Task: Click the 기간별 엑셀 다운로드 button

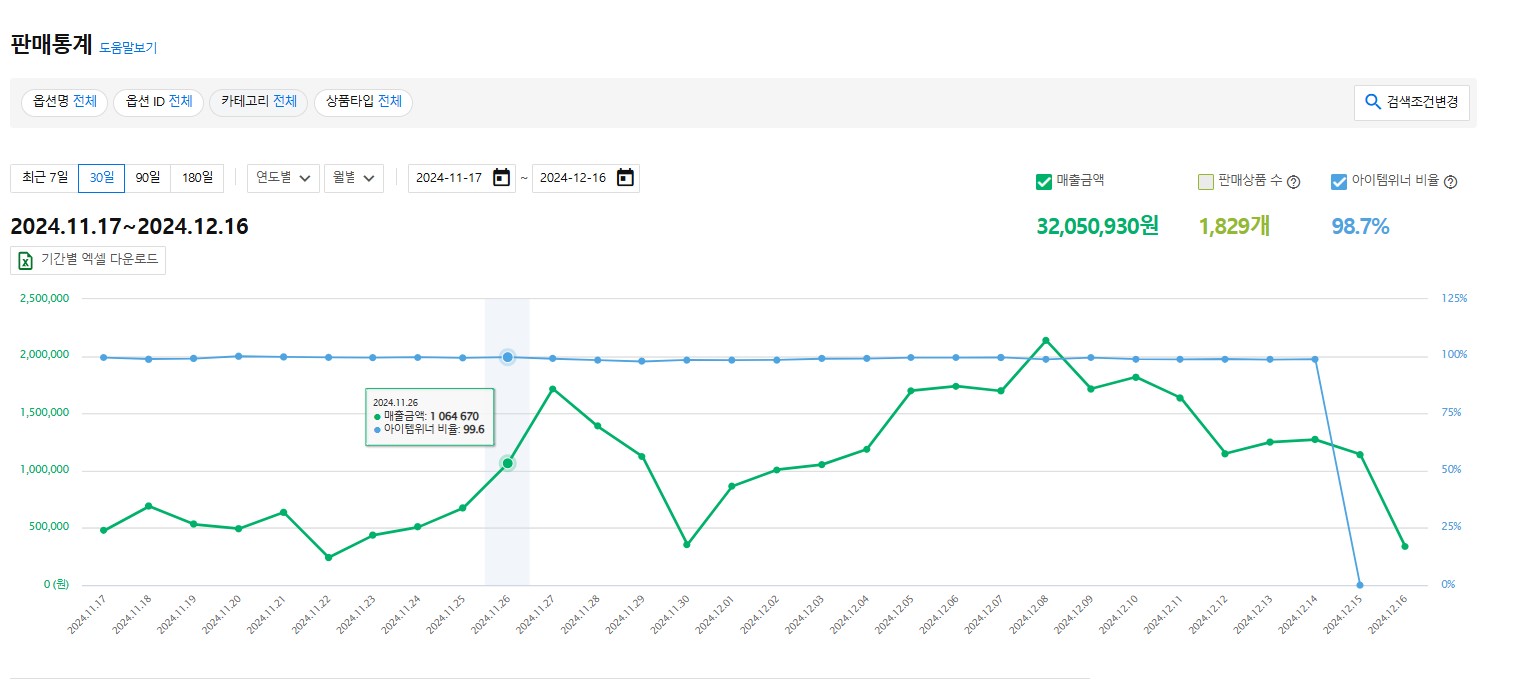Action: [88, 260]
